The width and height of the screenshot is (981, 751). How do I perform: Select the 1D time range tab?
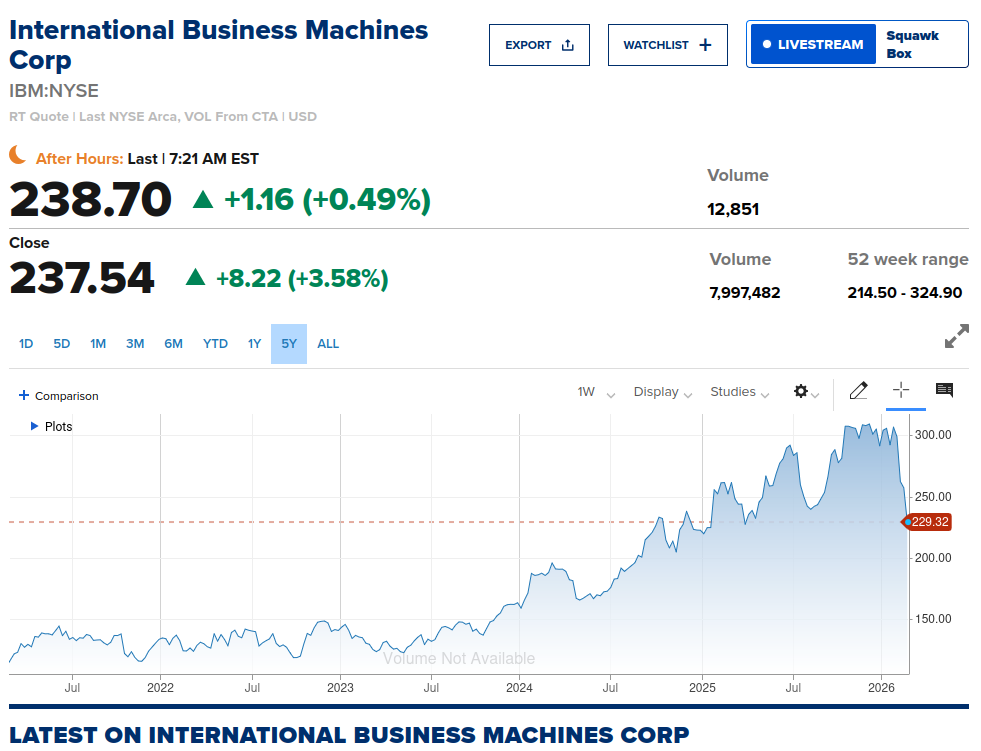(x=26, y=344)
